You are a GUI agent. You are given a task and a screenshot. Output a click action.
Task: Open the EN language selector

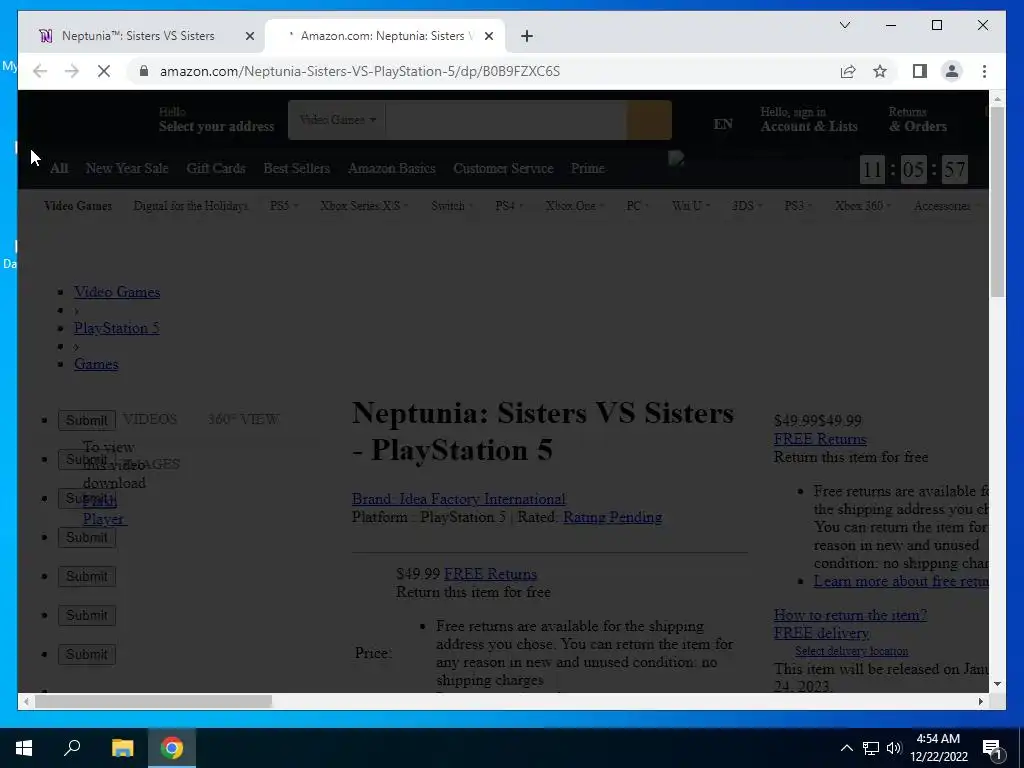723,124
